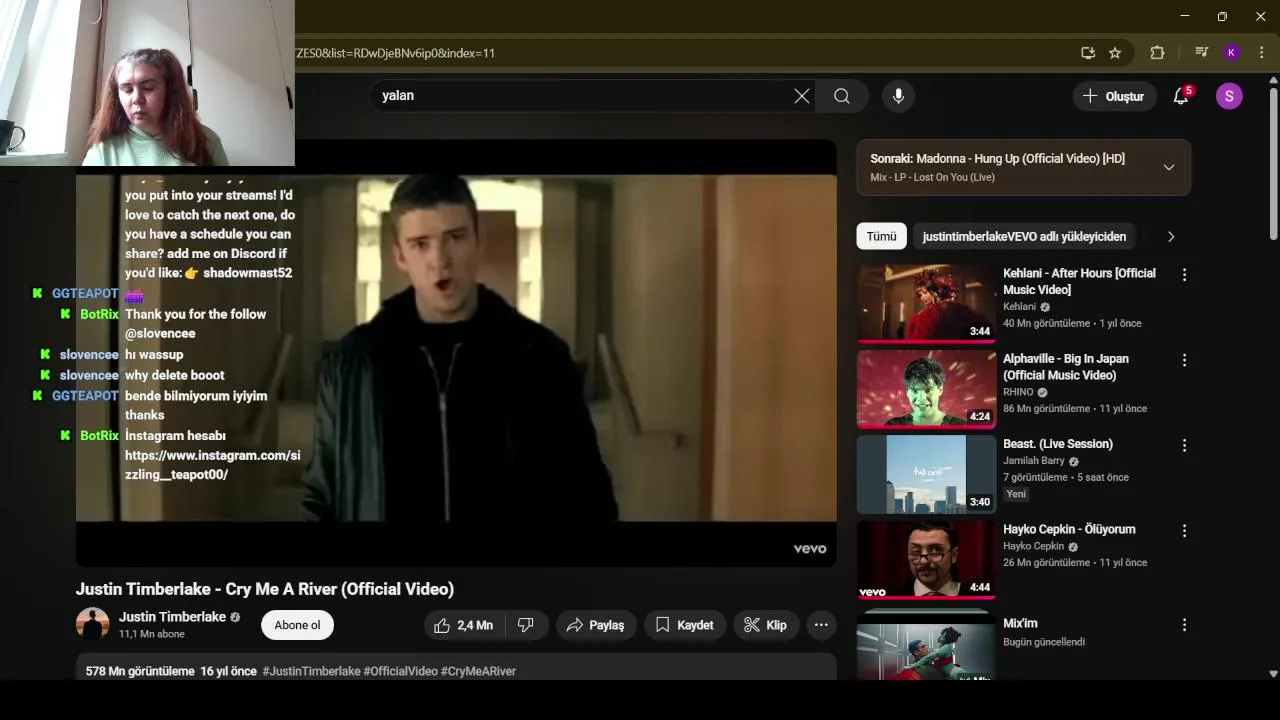The height and width of the screenshot is (720, 1280).
Task: Click the Oluştur create button
Action: 1114,96
